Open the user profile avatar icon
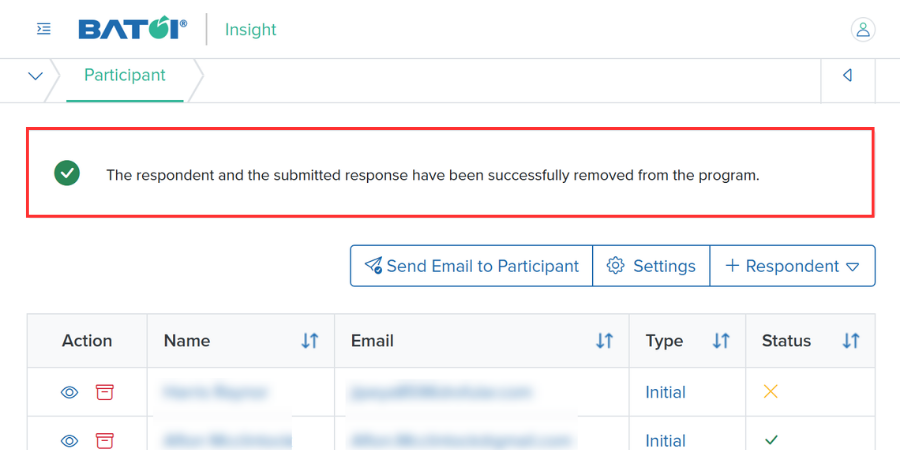900x450 pixels. [863, 29]
